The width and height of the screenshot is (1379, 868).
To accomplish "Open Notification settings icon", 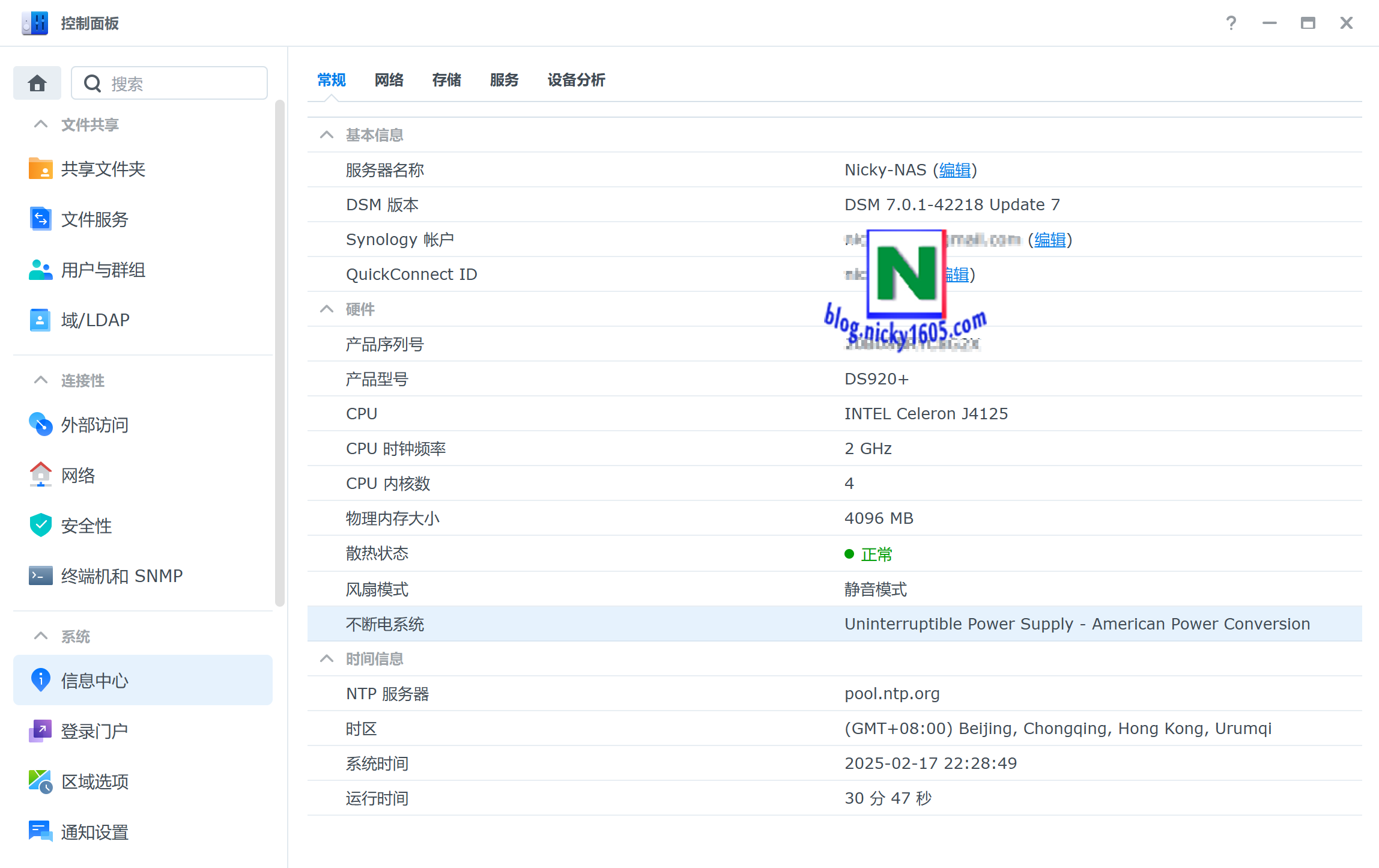I will (40, 832).
